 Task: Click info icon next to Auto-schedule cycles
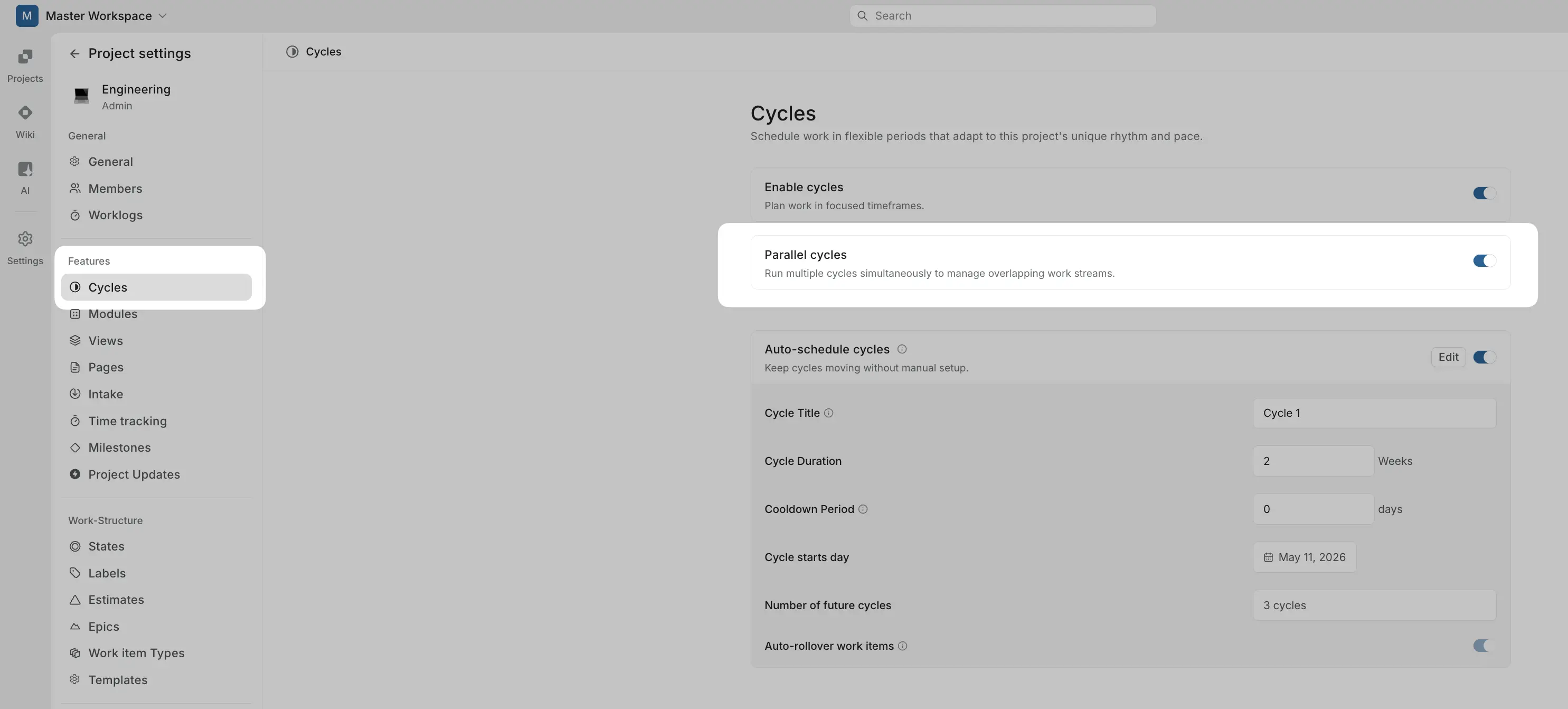pos(902,349)
